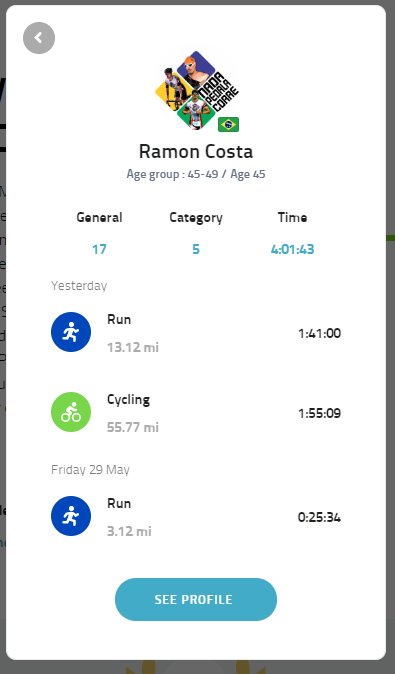Click the Age group 45-49 text
This screenshot has height=674, width=395.
[x=172, y=174]
